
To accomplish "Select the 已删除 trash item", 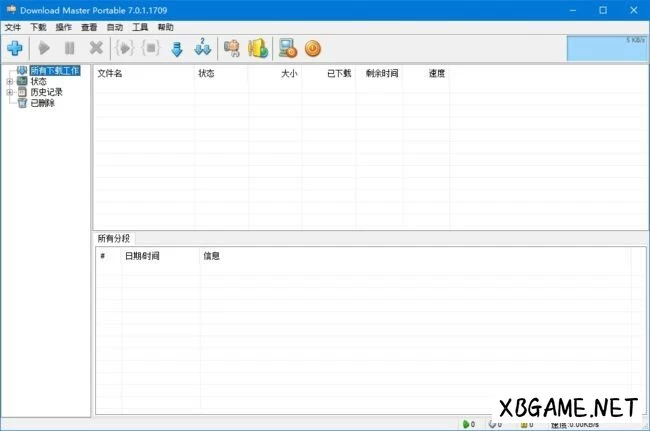I will click(x=42, y=102).
